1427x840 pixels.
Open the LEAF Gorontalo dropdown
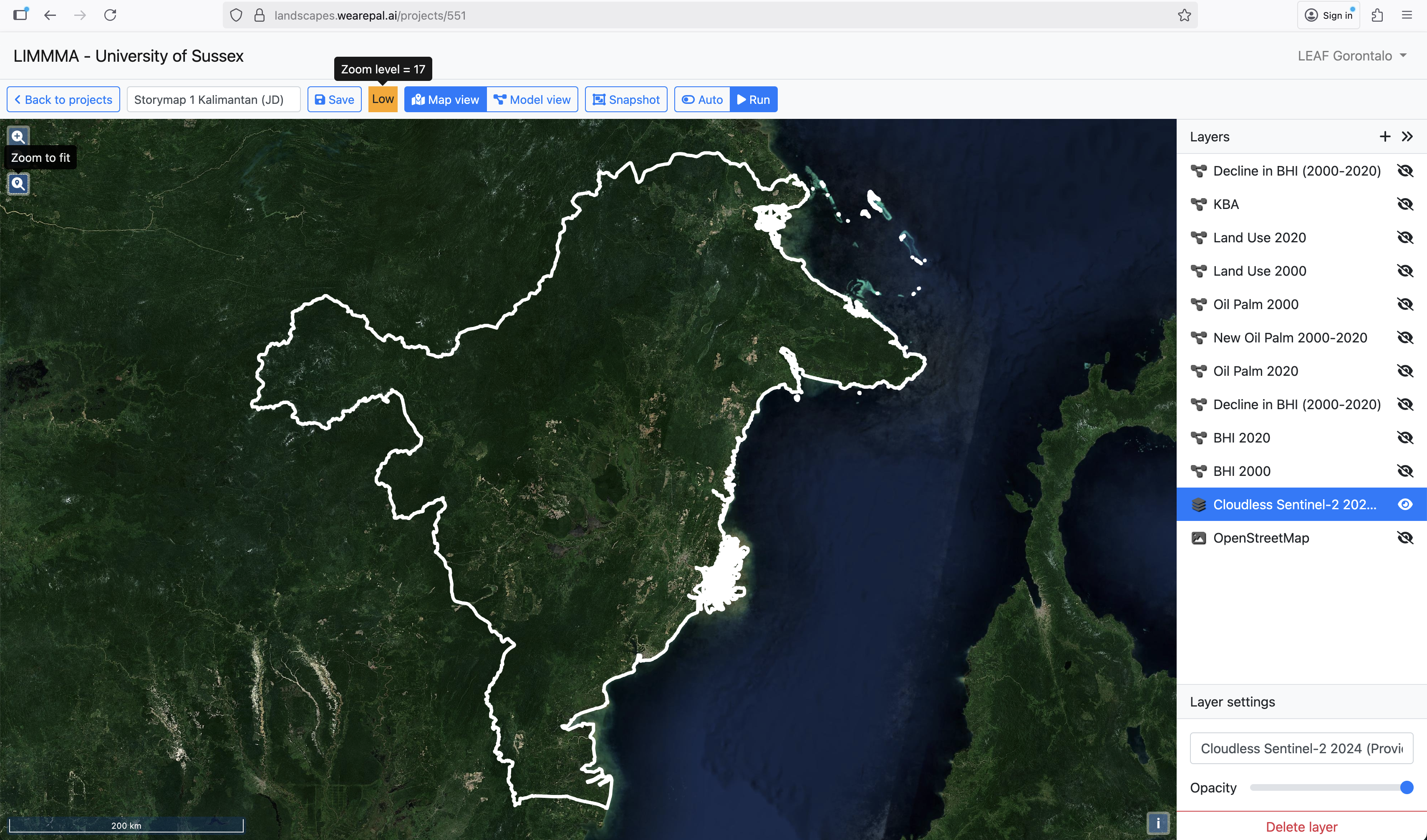1352,55
